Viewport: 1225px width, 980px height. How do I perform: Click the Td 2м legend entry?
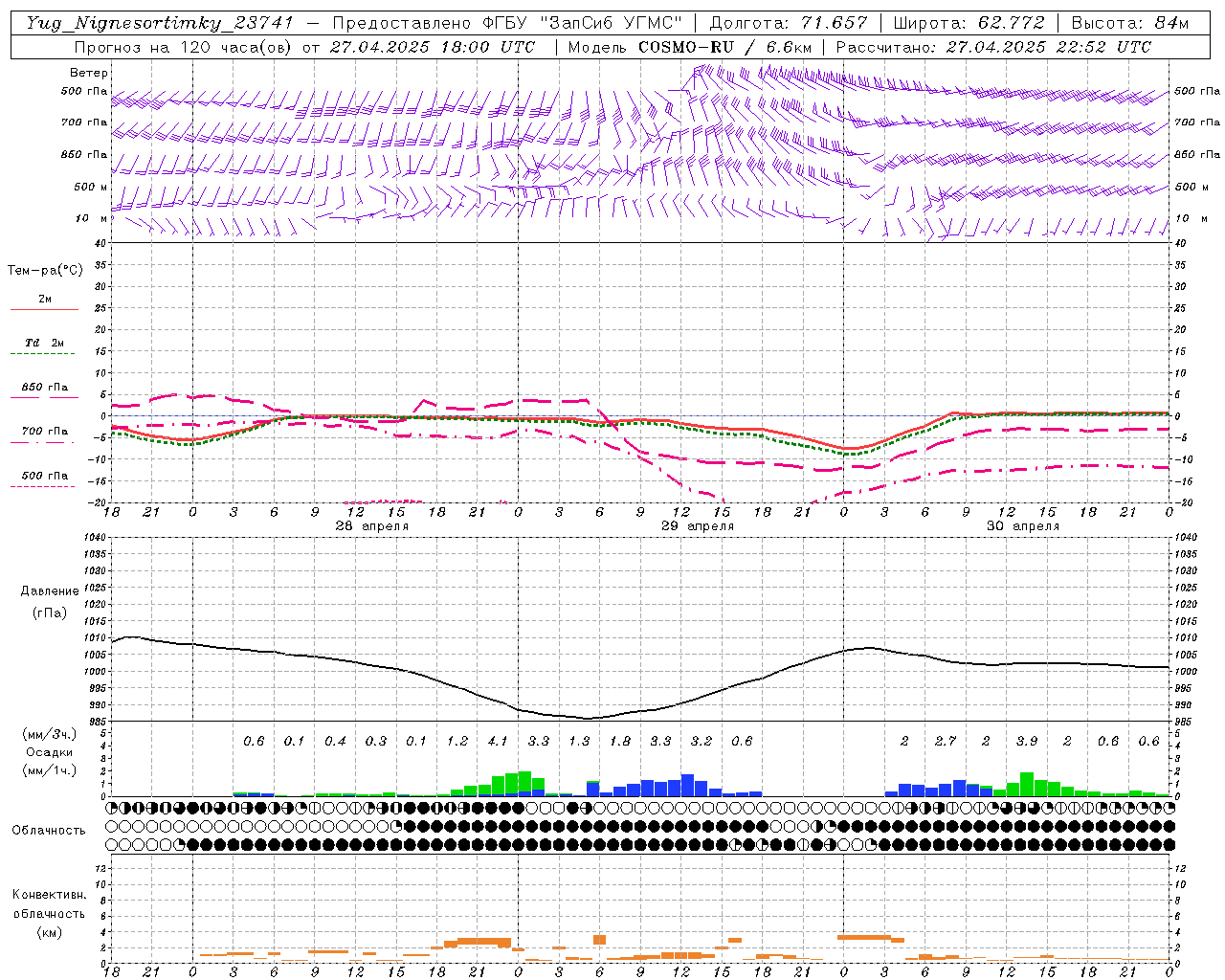(45, 343)
